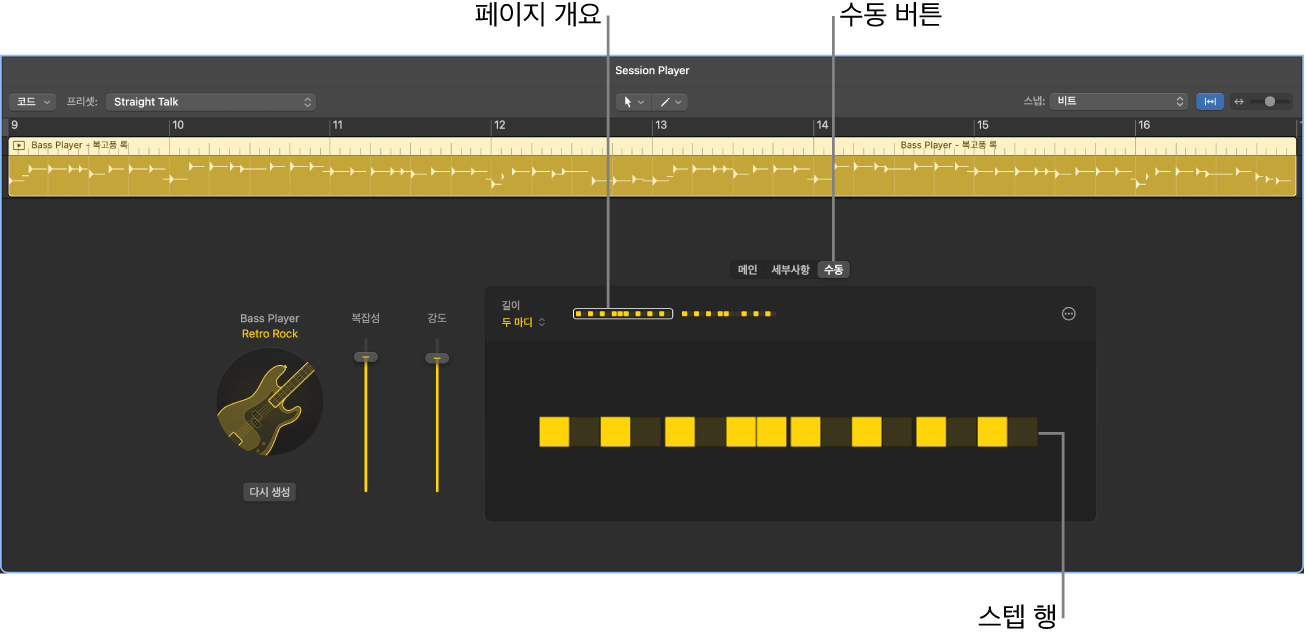This screenshot has height=644, width=1306.
Task: Click the 복잡성 slider handle
Action: (366, 357)
